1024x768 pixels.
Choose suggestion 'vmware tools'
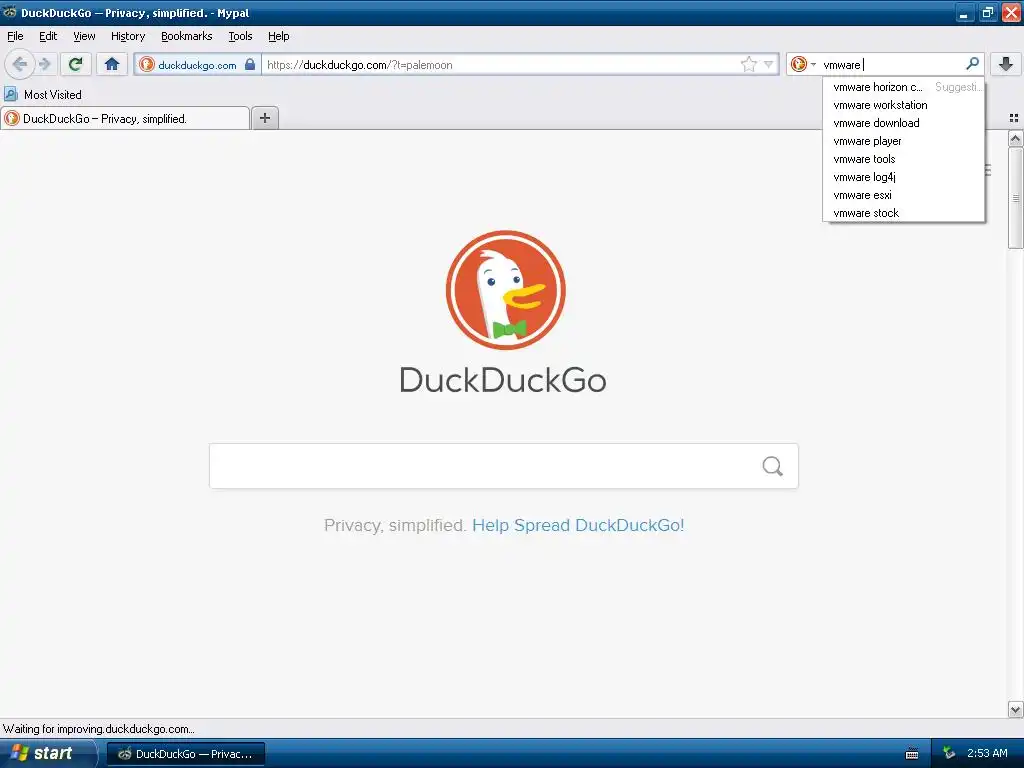pos(903,159)
